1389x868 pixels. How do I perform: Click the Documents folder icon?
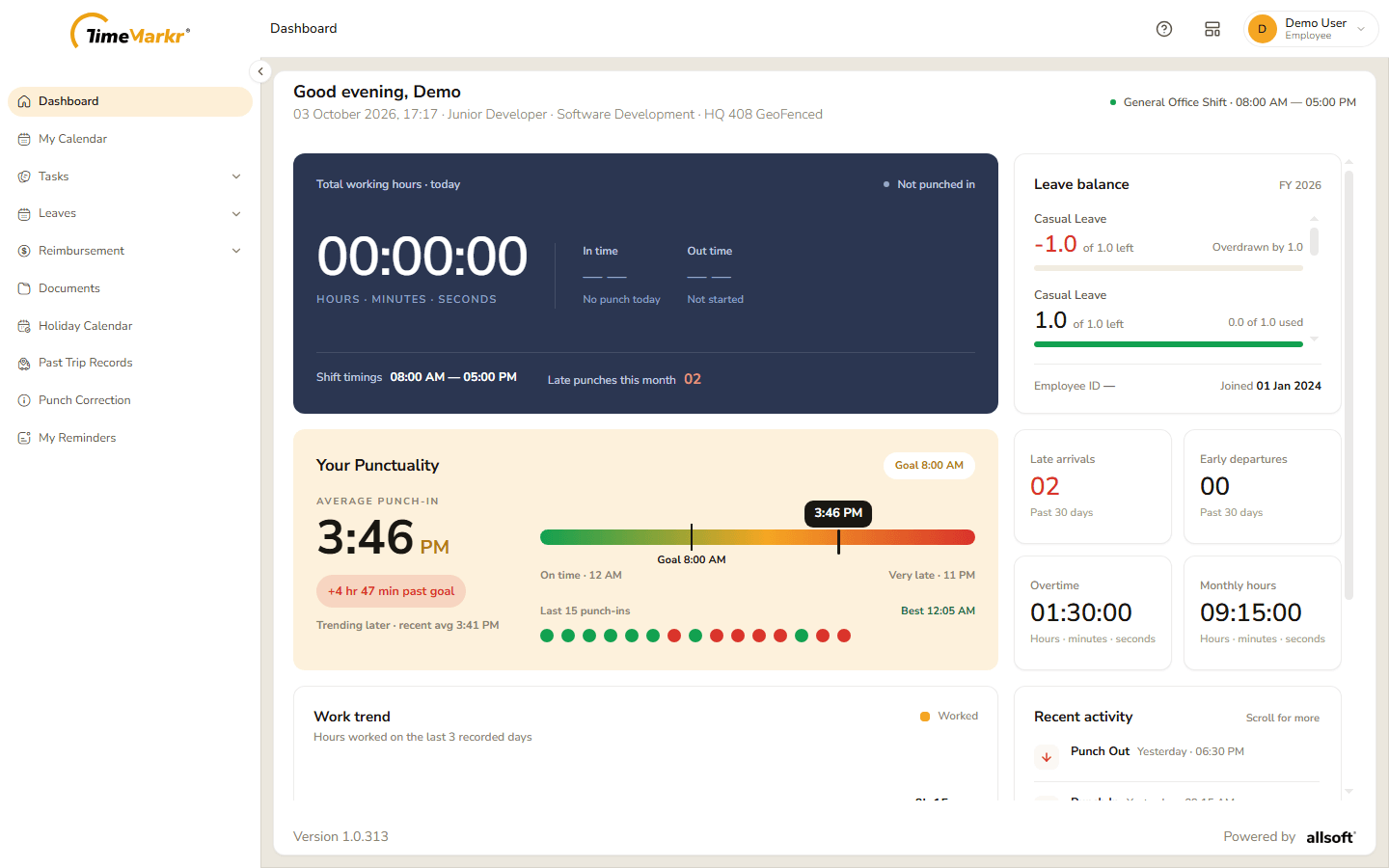[24, 288]
